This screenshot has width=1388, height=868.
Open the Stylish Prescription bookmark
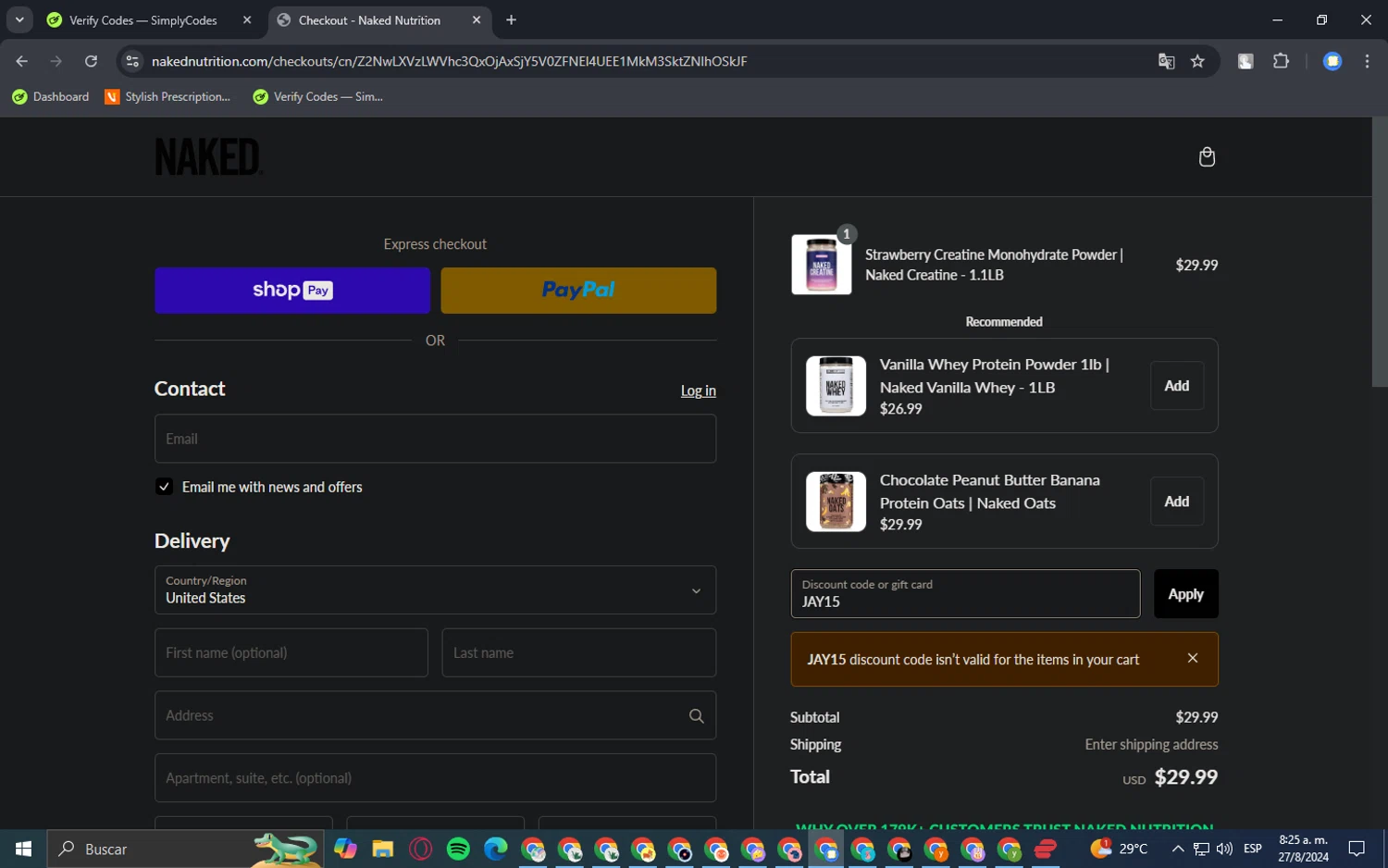click(167, 96)
